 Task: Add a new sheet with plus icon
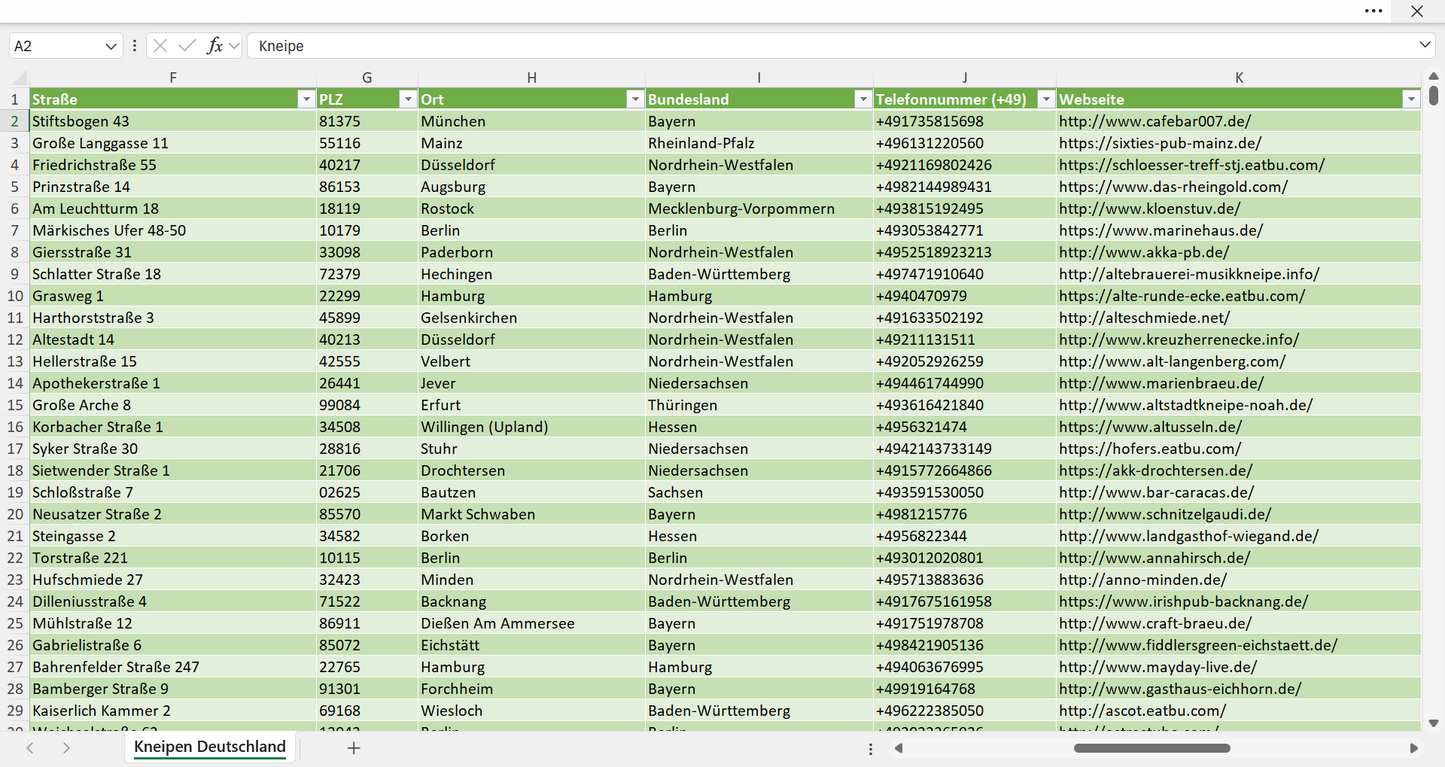pos(353,748)
